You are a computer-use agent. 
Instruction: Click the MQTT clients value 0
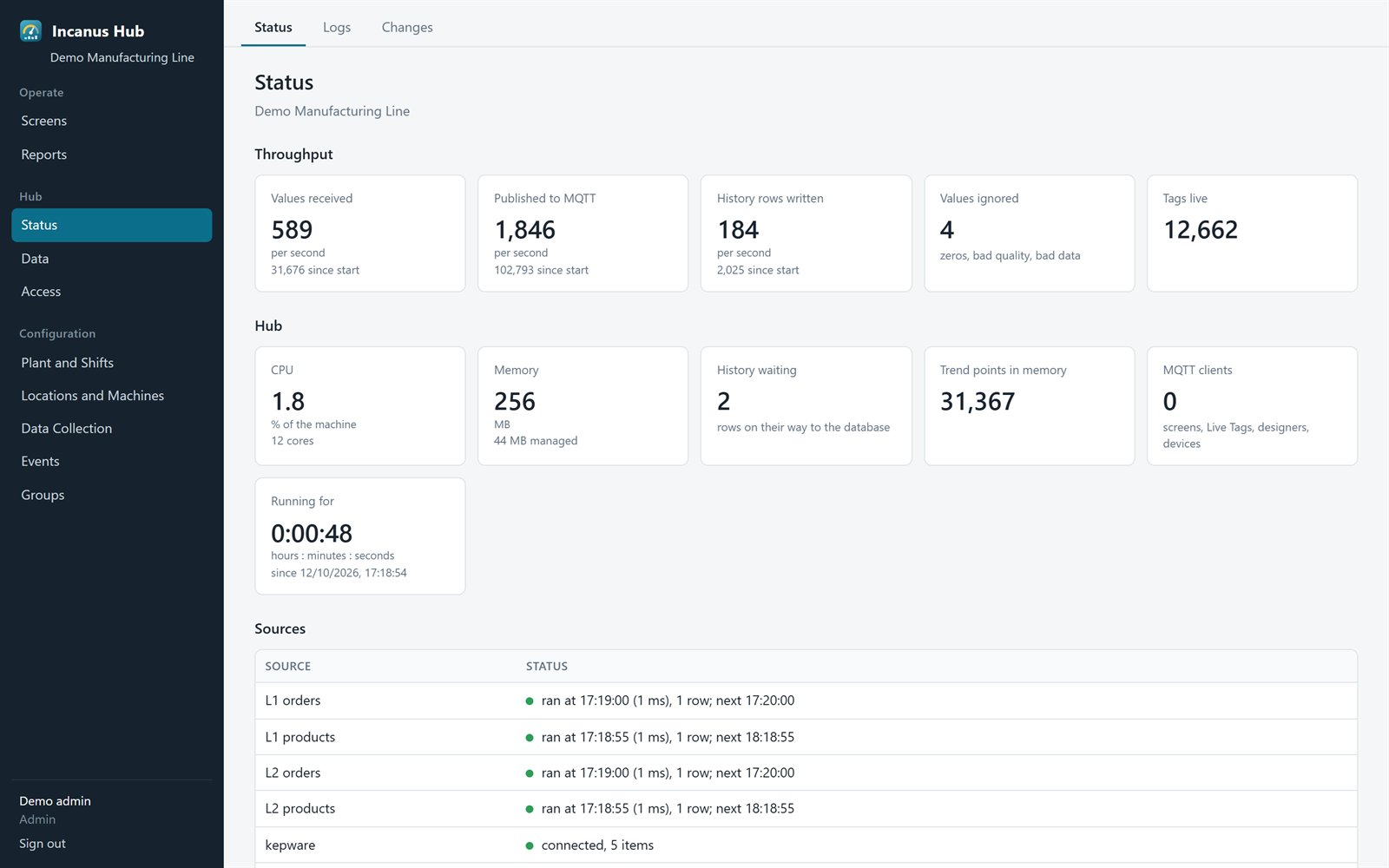coord(1170,402)
